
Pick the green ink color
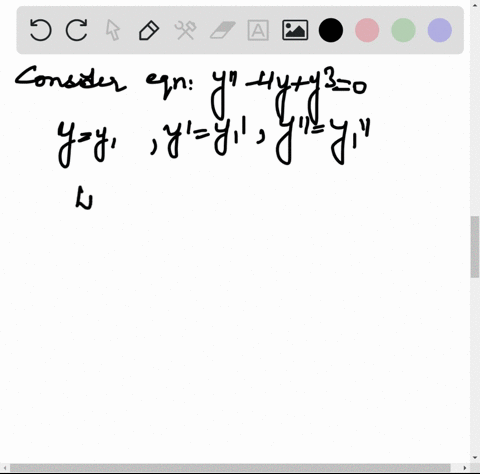(403, 30)
